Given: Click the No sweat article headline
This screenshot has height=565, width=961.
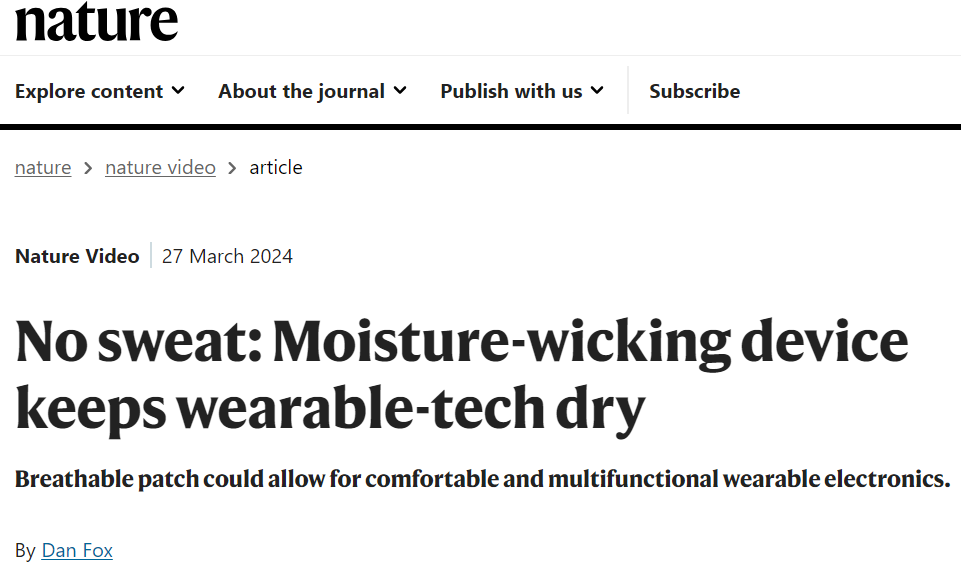Looking at the screenshot, I should click(x=462, y=375).
